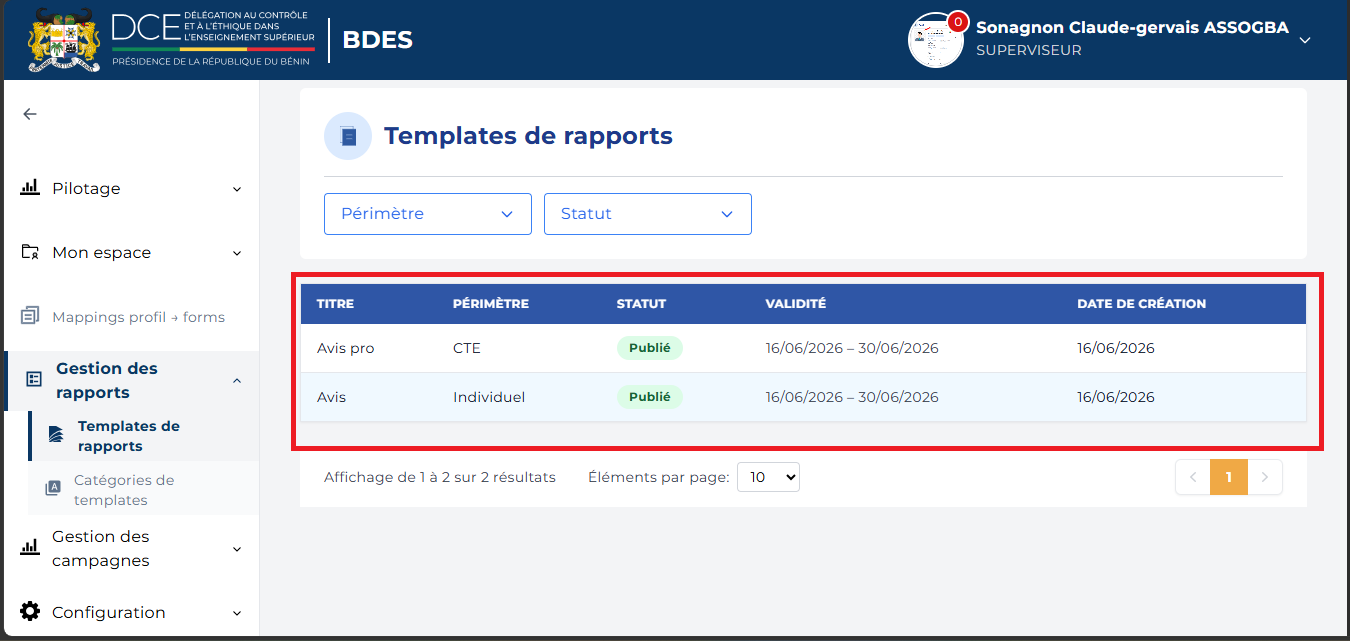
Task: Click the Publié badge in Individuel row
Action: point(650,397)
